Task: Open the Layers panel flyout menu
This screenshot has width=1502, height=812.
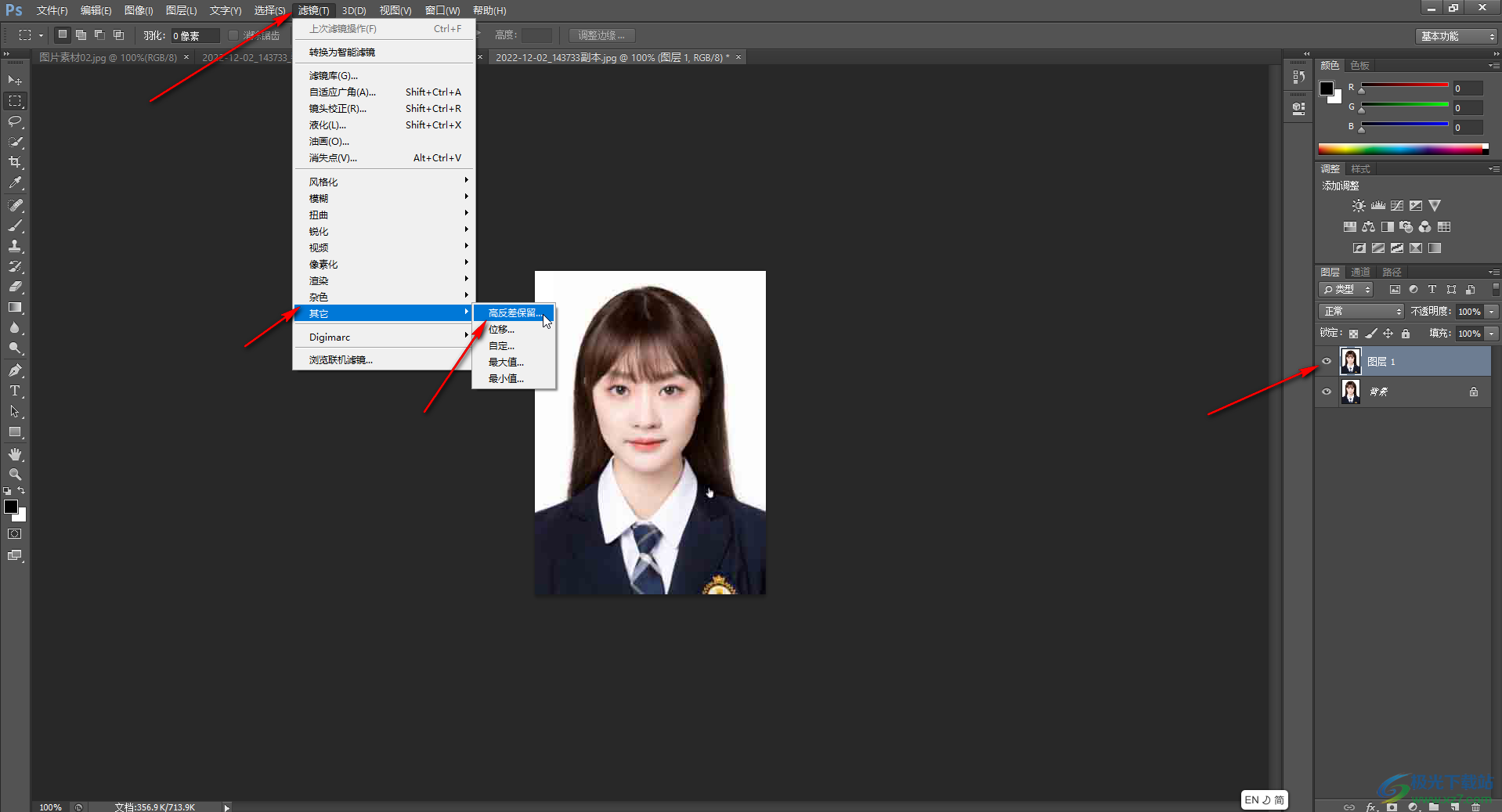Action: 1494,272
